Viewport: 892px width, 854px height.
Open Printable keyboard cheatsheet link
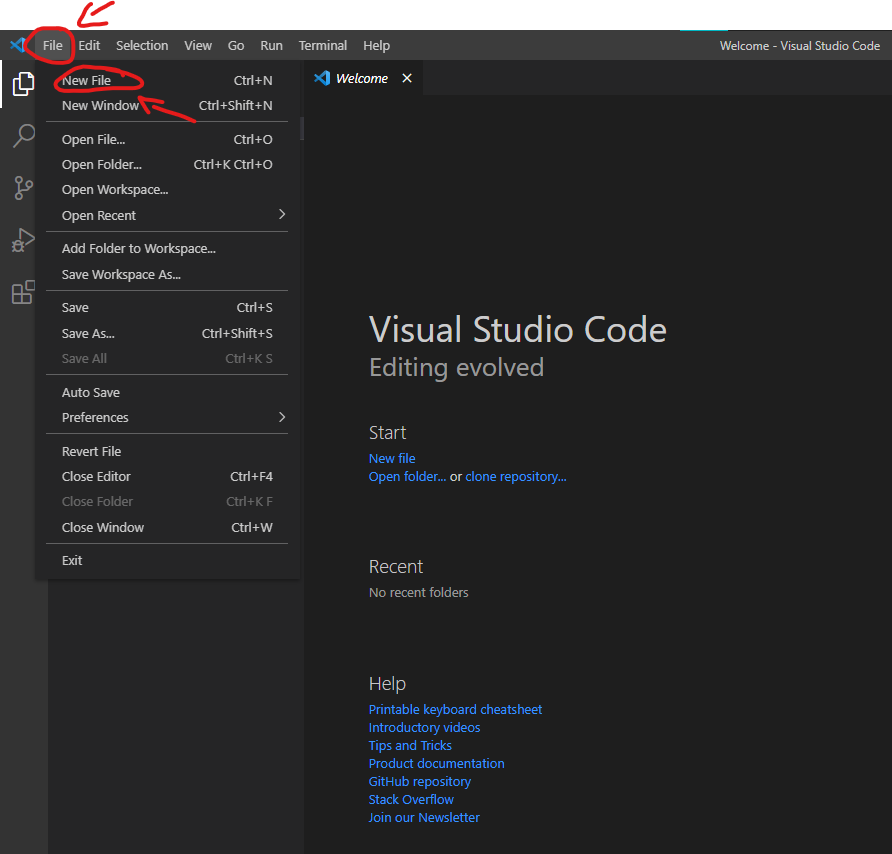tap(455, 709)
